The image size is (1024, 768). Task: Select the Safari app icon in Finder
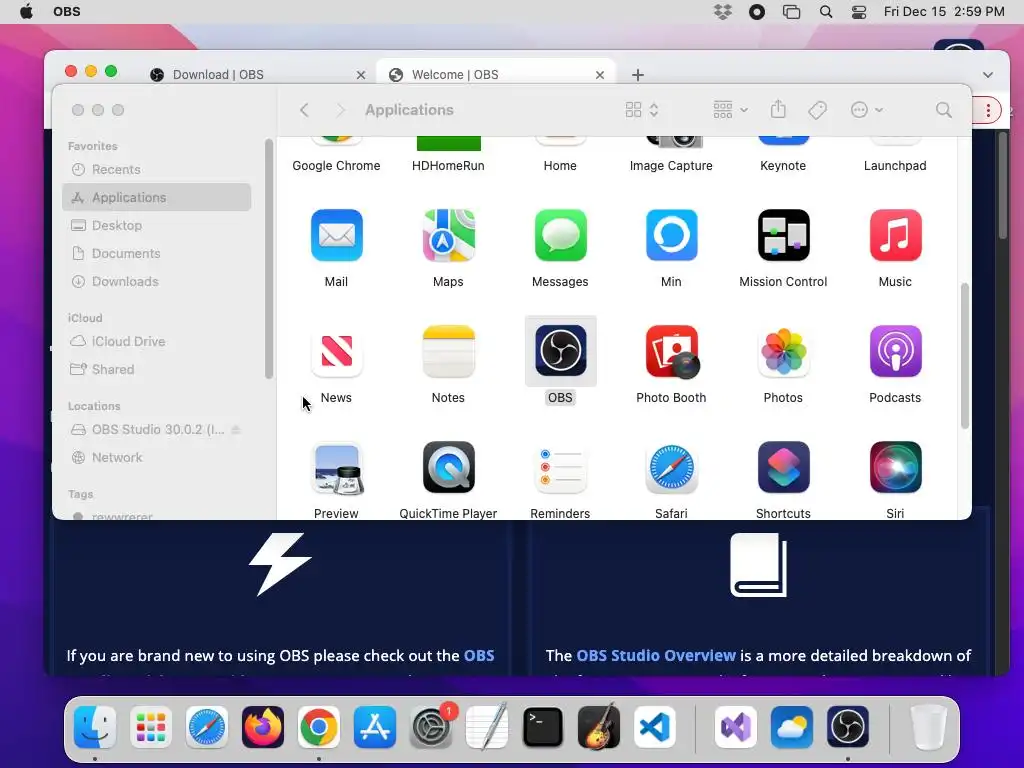coord(671,468)
